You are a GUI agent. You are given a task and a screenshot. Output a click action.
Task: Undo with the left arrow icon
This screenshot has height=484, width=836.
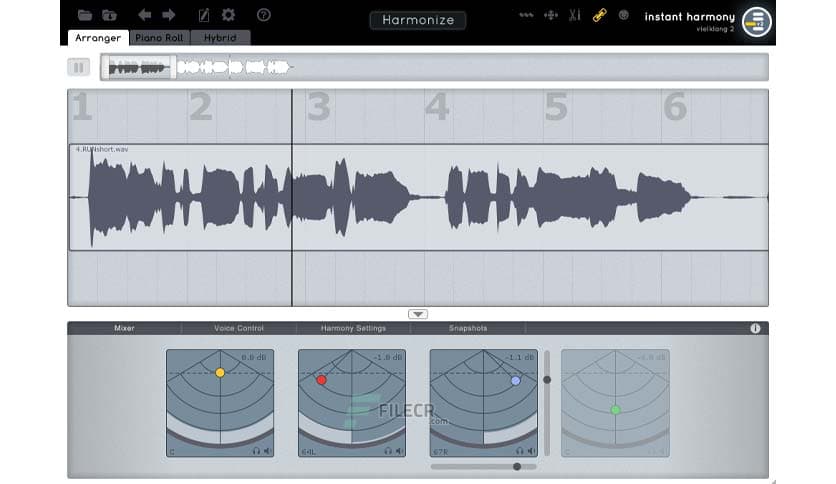click(x=144, y=15)
